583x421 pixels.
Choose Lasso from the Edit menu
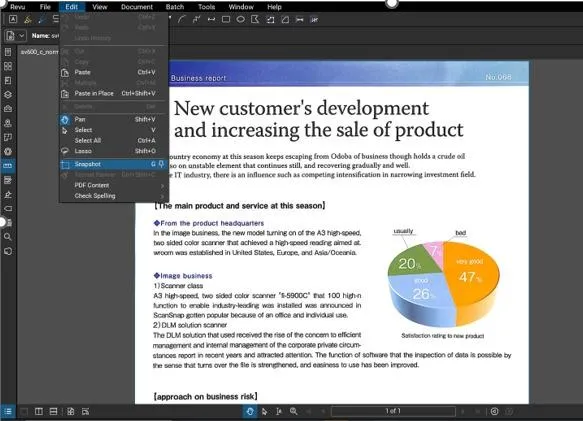pyautogui.click(x=114, y=151)
